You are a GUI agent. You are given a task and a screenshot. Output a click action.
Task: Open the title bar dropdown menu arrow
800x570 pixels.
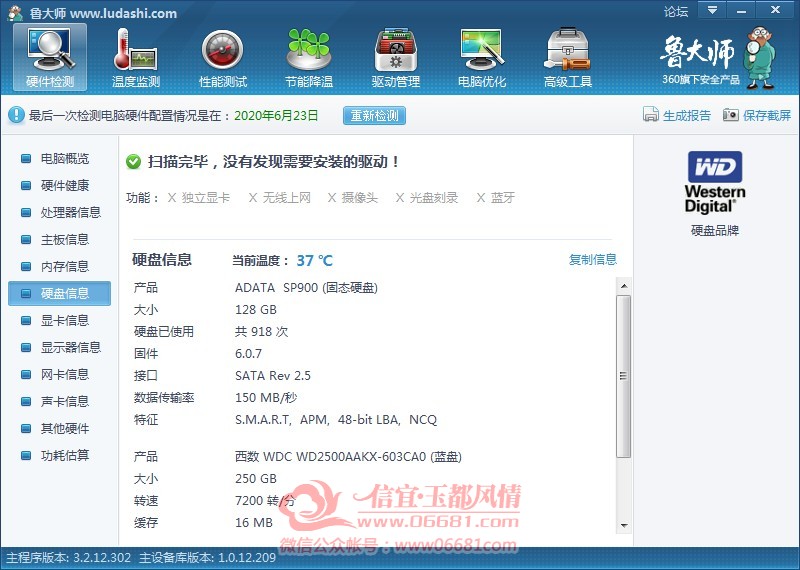click(712, 10)
